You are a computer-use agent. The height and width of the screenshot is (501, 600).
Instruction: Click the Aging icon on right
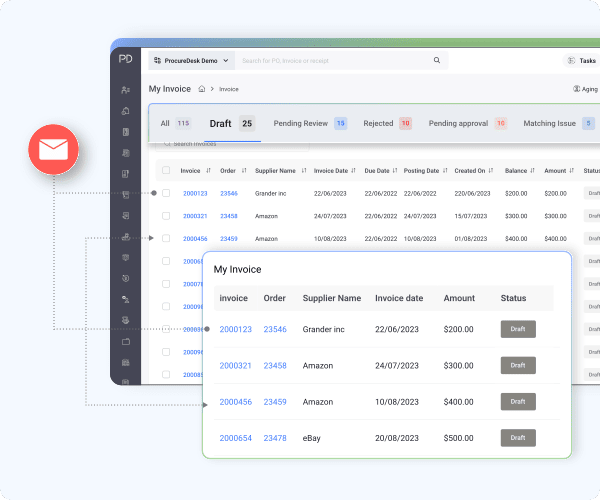577,89
